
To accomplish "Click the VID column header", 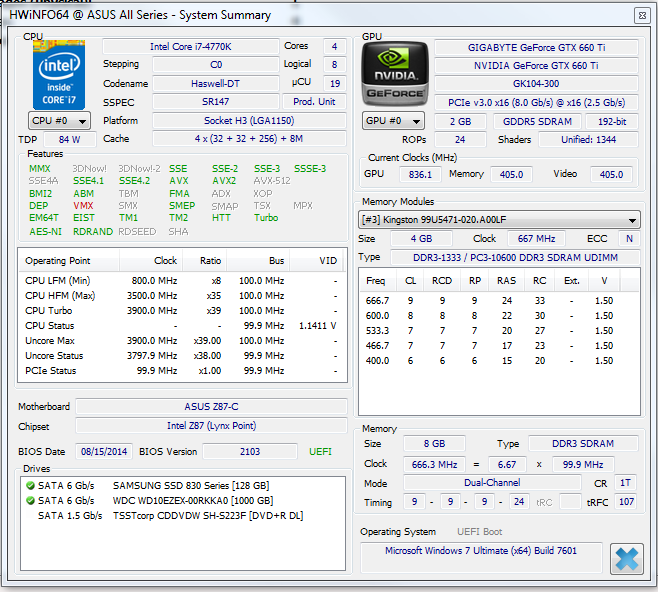I will [316, 261].
